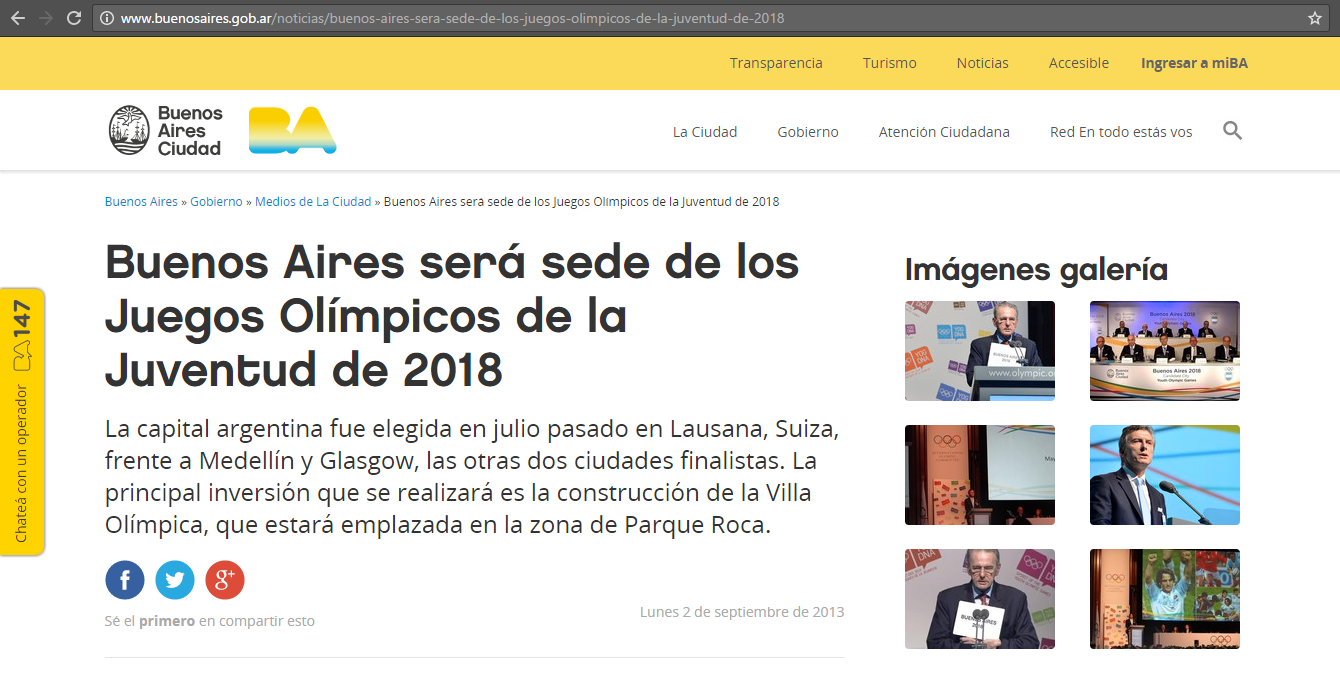Click the Medios de La Ciudad breadcrumb

(x=313, y=202)
